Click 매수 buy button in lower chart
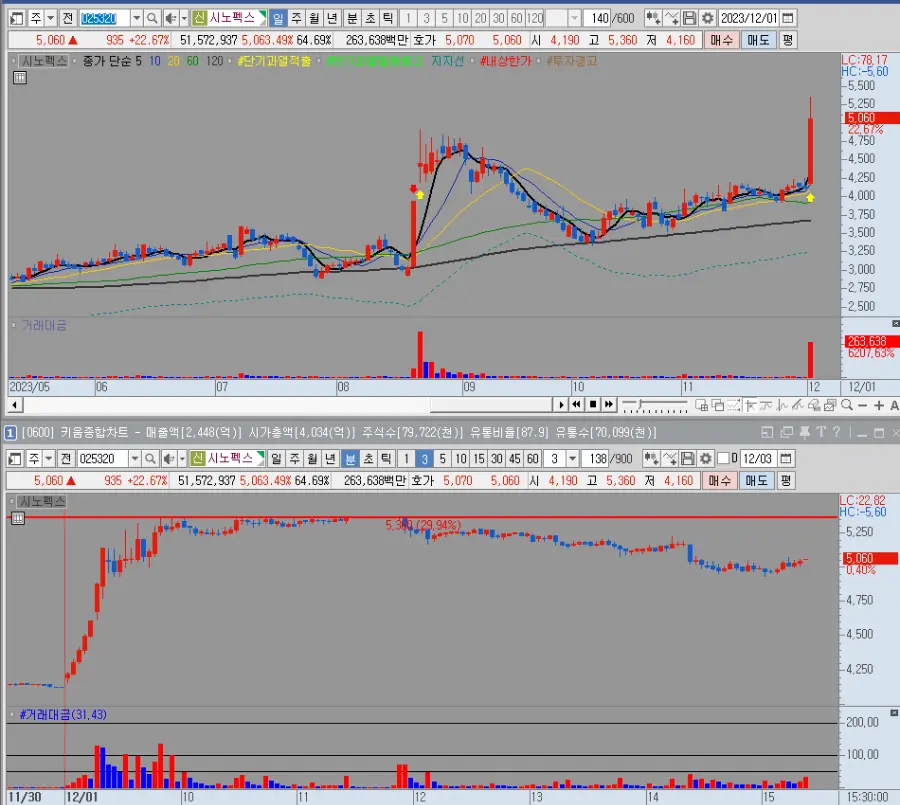The width and height of the screenshot is (900, 805). [x=720, y=481]
